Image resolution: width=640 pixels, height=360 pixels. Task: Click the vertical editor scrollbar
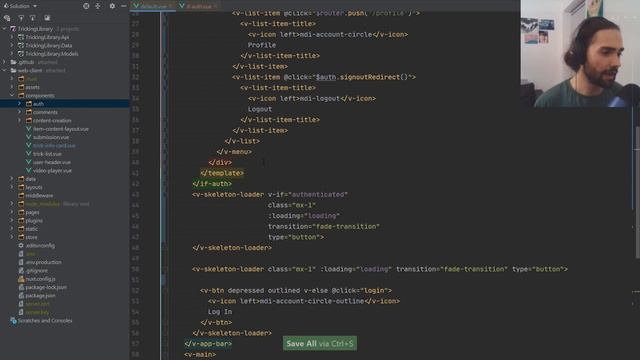point(637,192)
